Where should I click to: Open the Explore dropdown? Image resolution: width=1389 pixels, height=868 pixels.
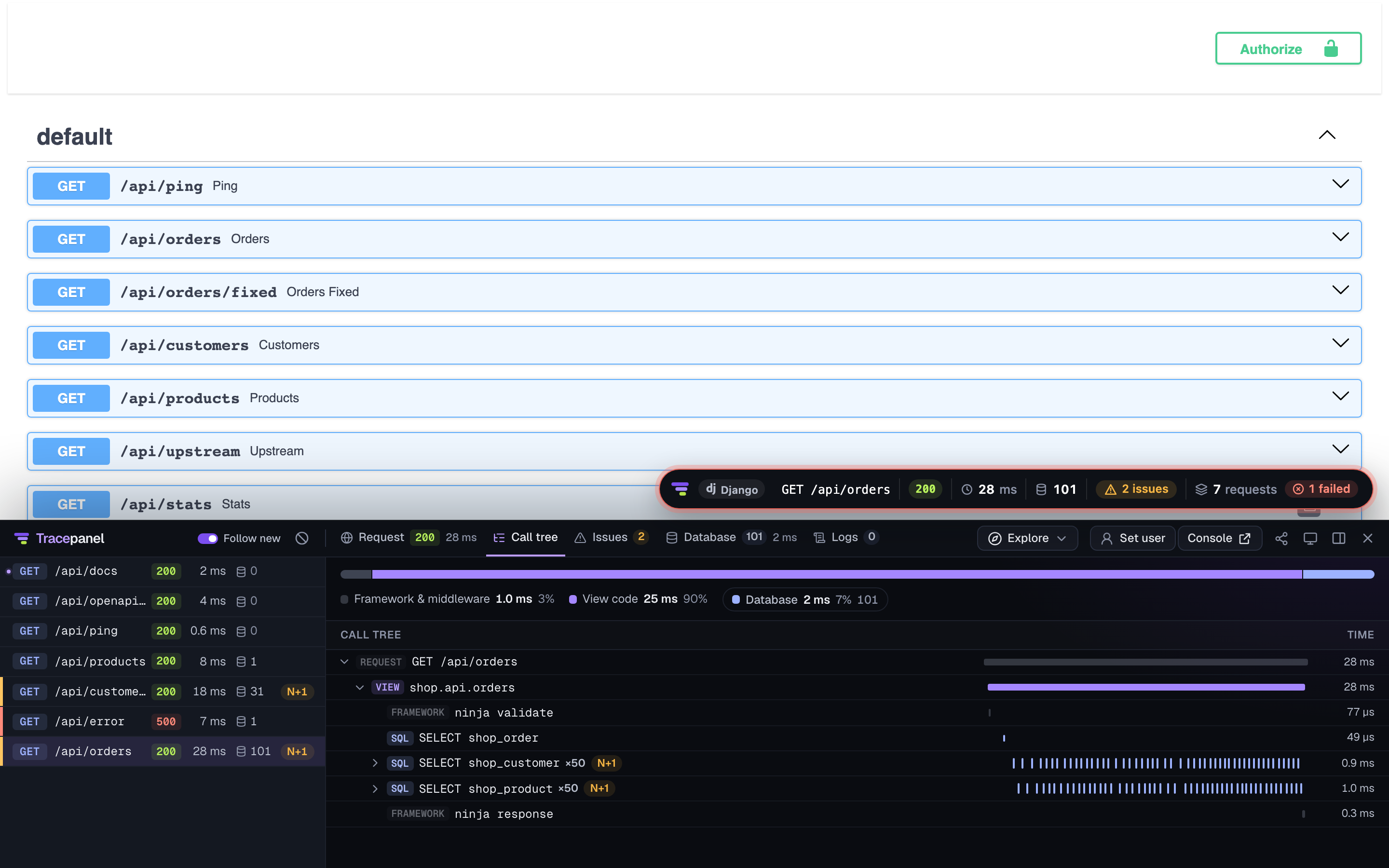click(1027, 538)
